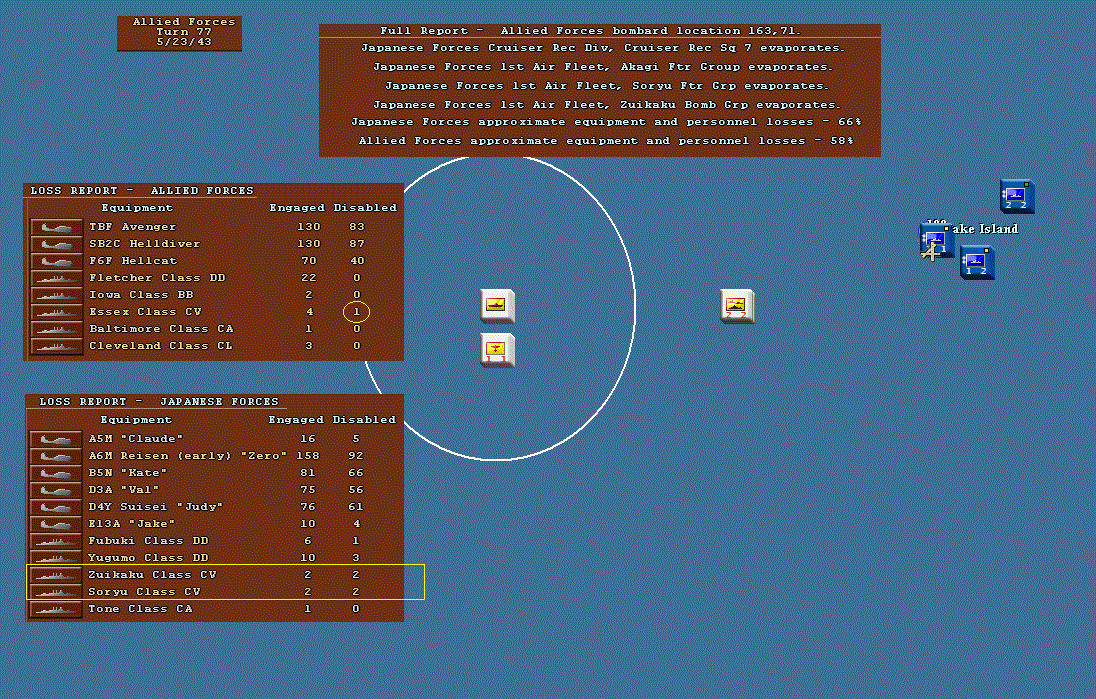Select the Japanese naval unit inside the circle
This screenshot has height=699, width=1096.
click(x=497, y=305)
